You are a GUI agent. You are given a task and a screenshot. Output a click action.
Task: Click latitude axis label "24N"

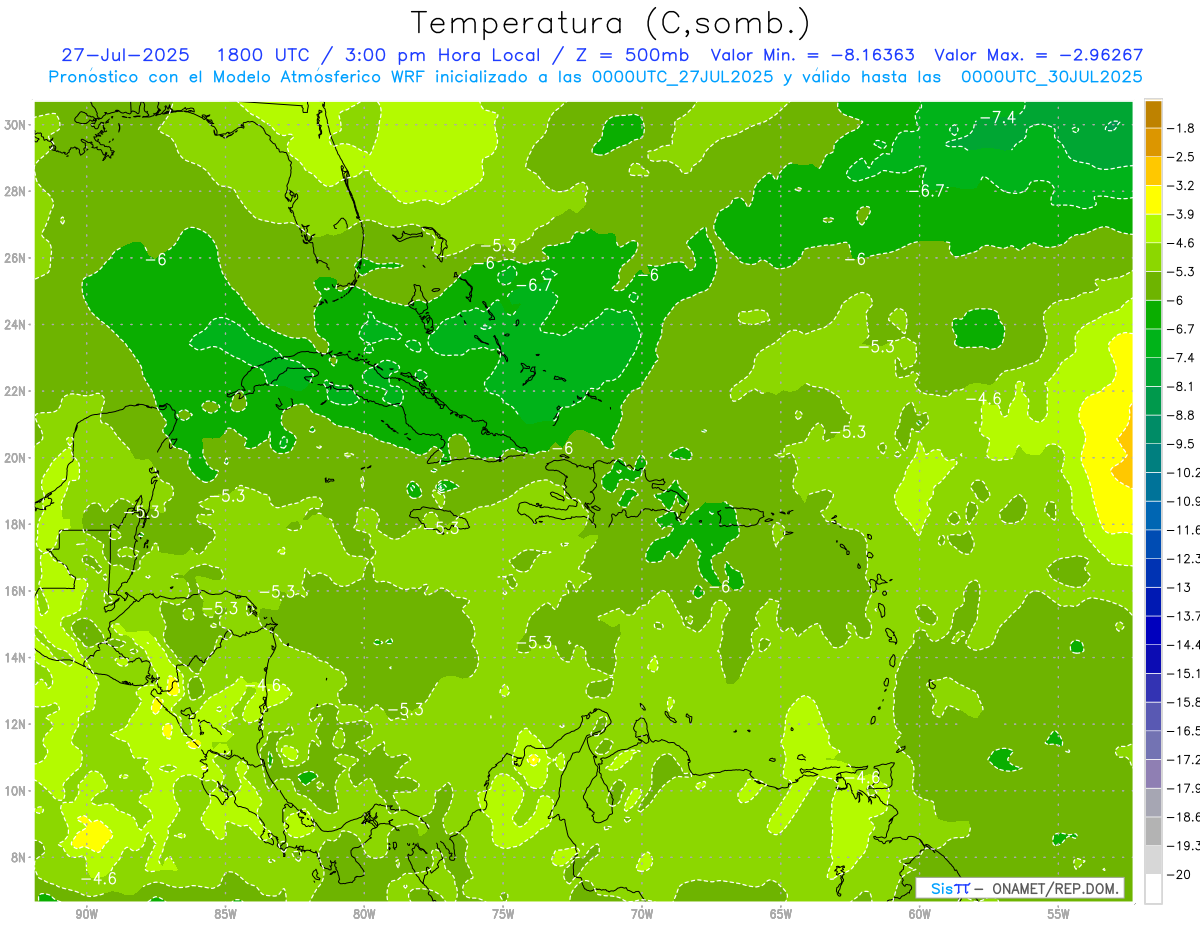[x=17, y=324]
